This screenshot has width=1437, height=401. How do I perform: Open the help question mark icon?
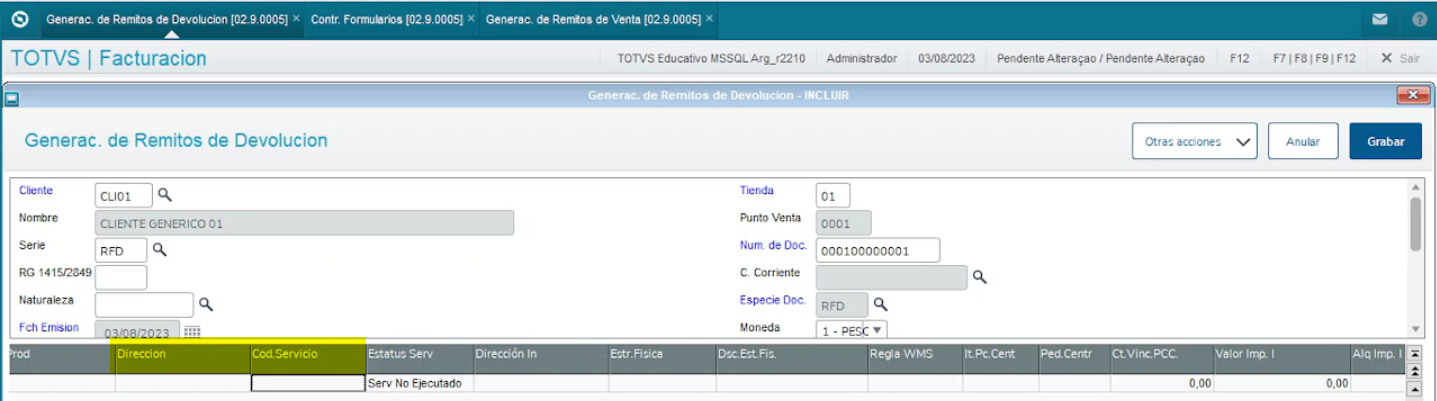point(1420,19)
